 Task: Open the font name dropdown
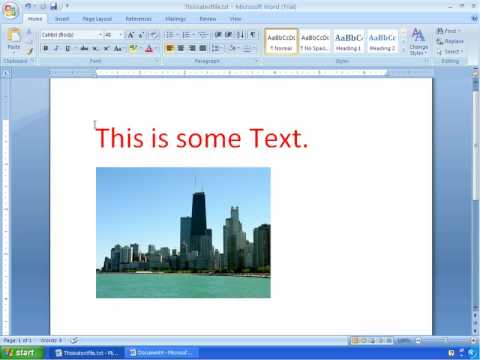(100, 35)
